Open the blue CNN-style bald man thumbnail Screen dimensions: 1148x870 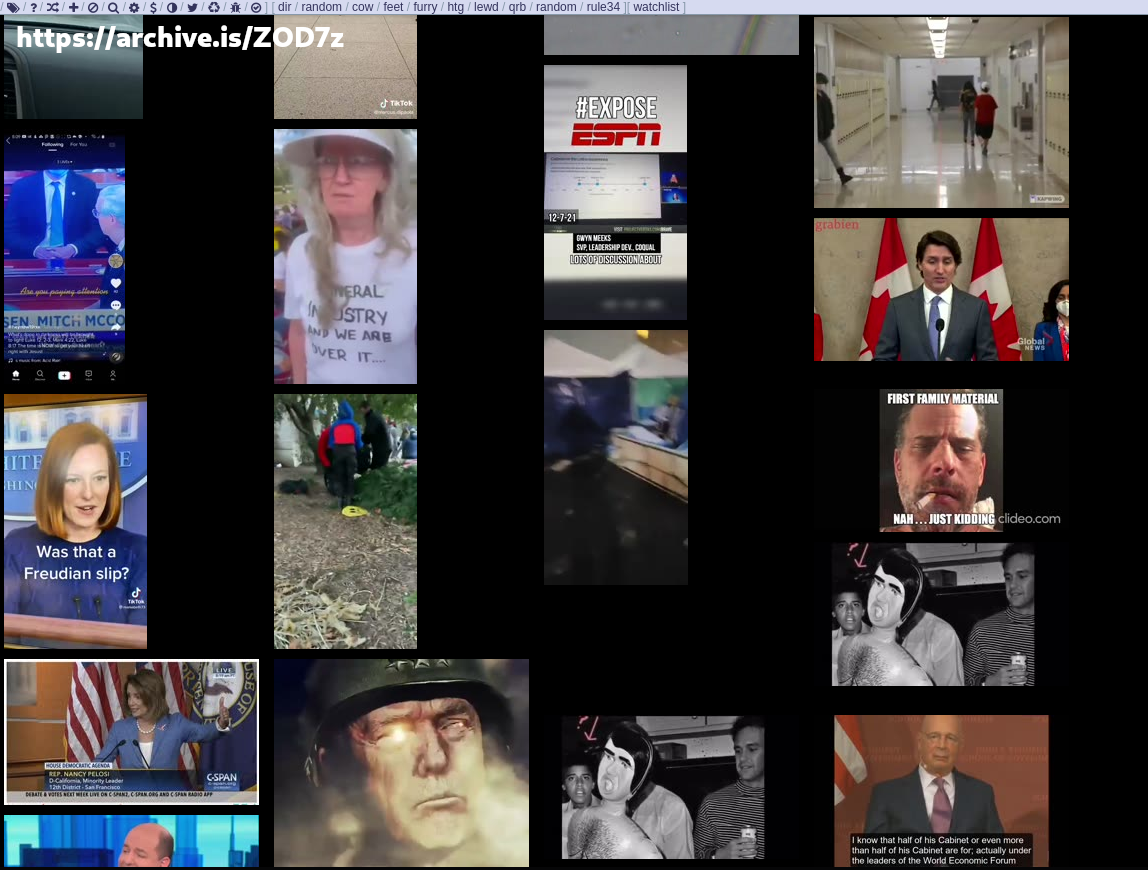132,841
